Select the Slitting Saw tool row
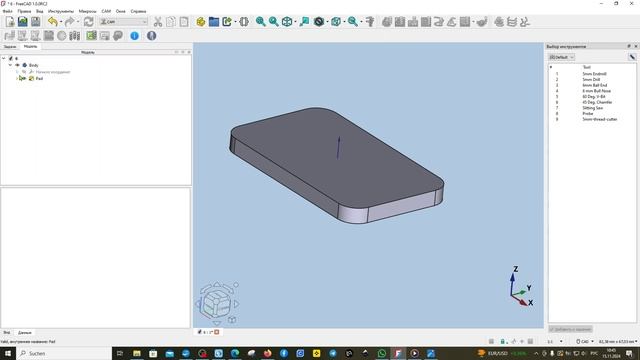Screen dimensions: 640x360 pyautogui.click(x=592, y=108)
